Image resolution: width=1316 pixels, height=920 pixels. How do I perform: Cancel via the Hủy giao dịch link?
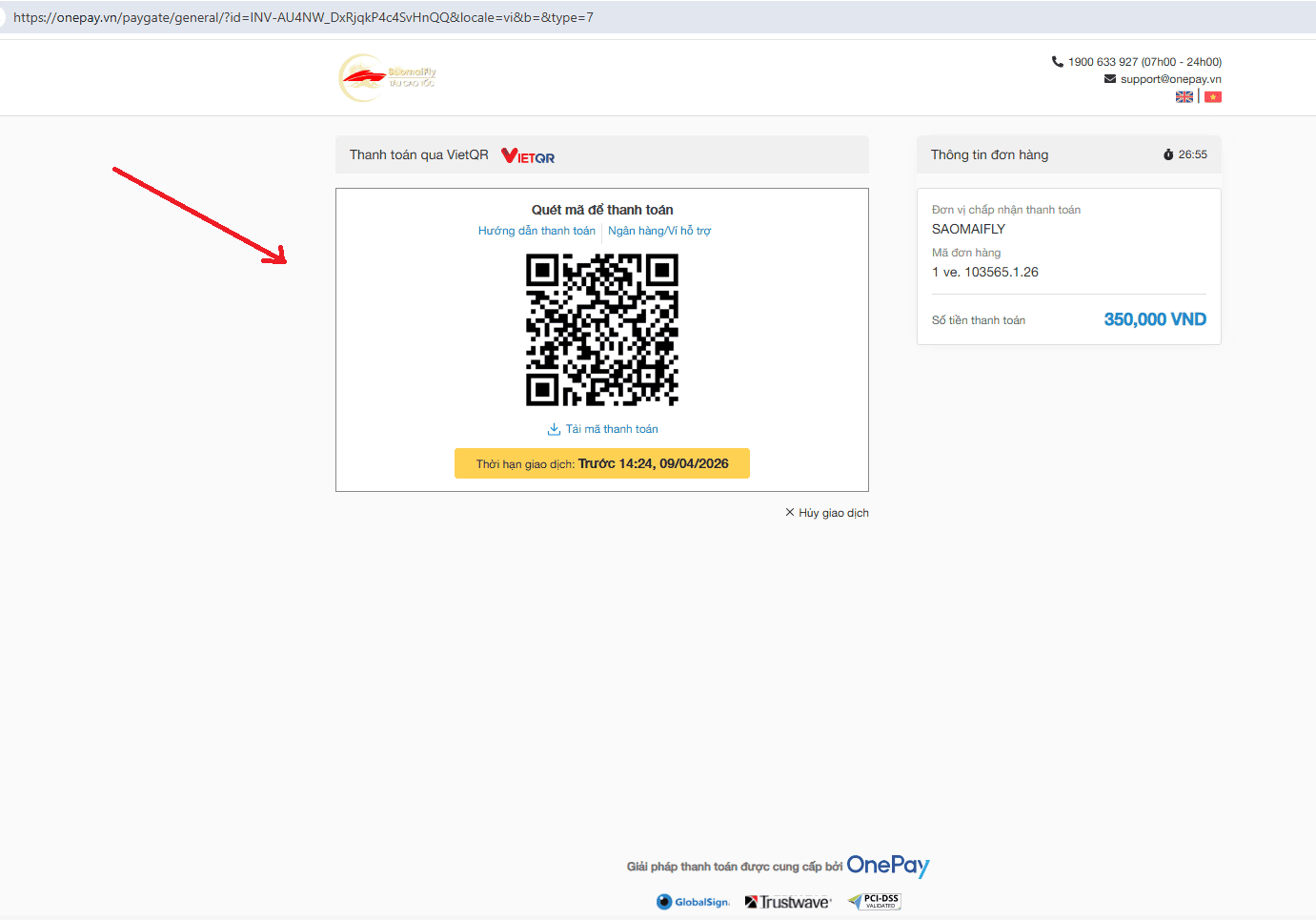coord(834,513)
